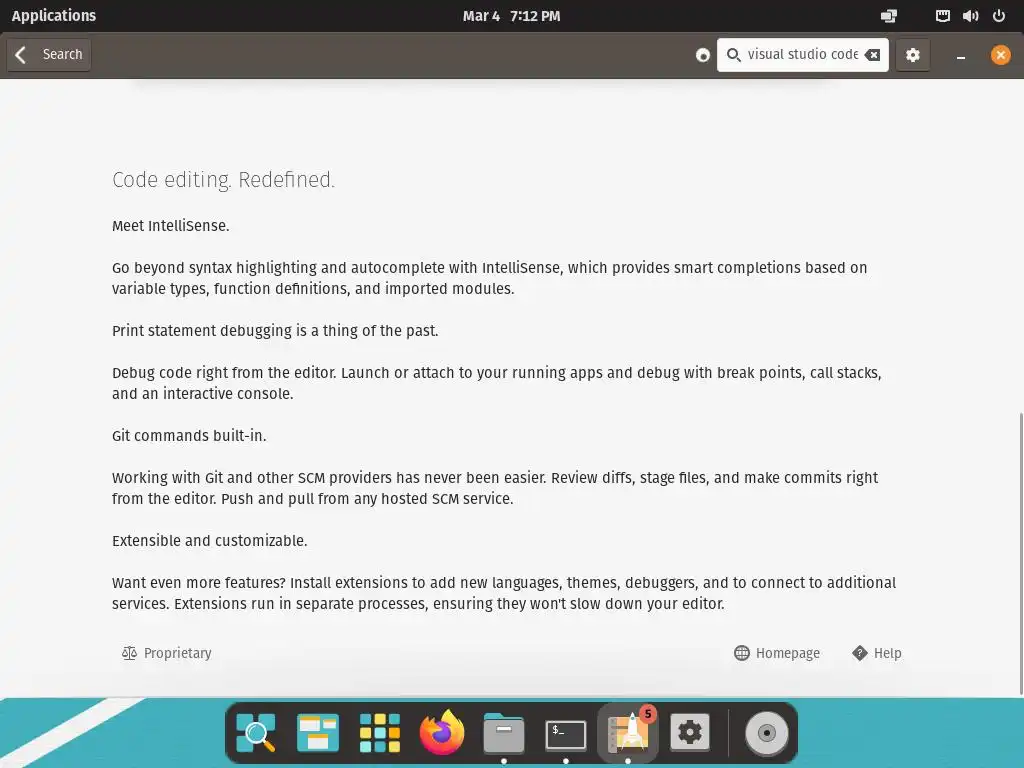Viewport: 1024px width, 768px height.
Task: Click the scales icon next to Proprietary
Action: click(x=129, y=653)
